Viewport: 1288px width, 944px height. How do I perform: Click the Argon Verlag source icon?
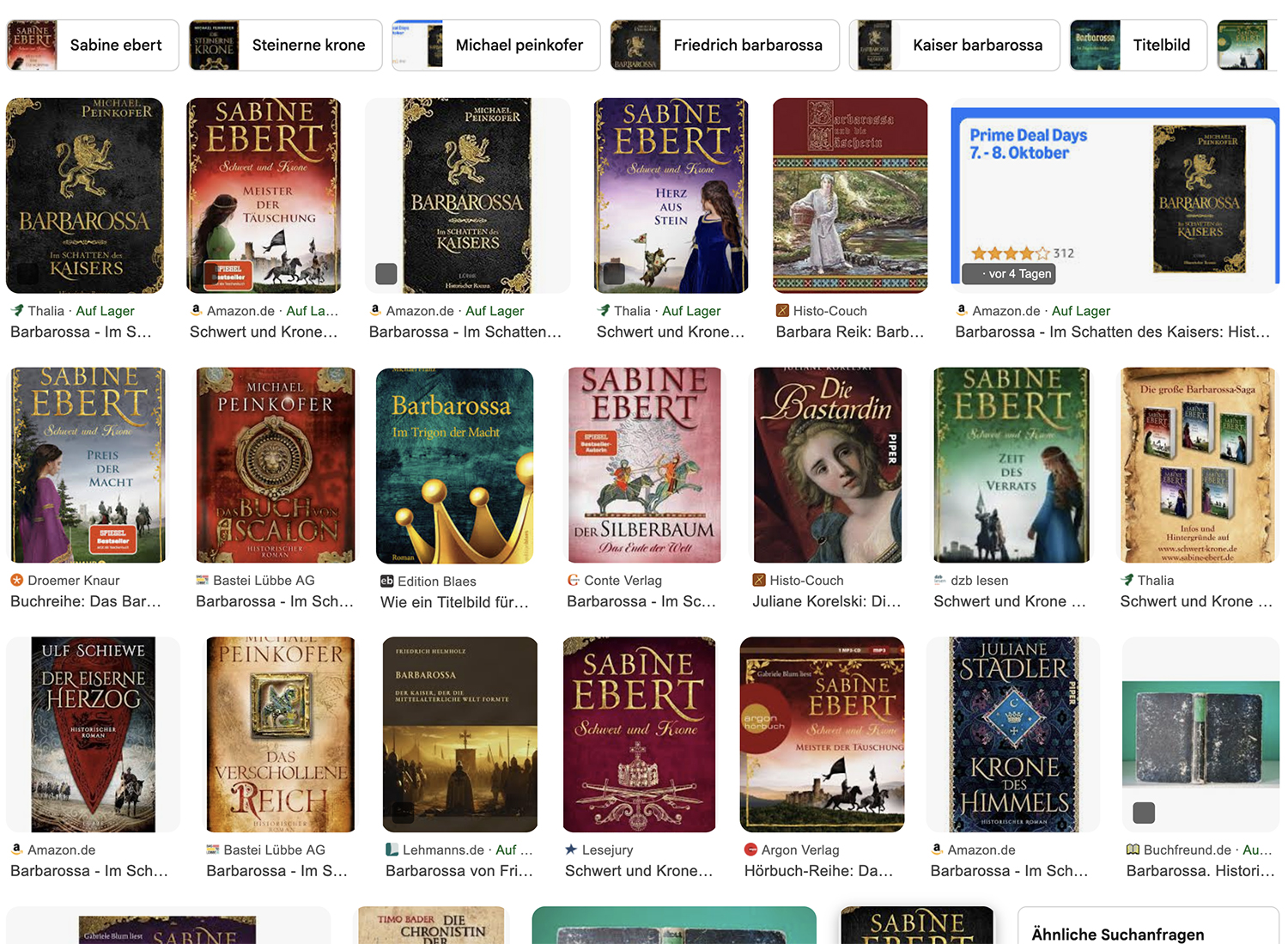751,850
